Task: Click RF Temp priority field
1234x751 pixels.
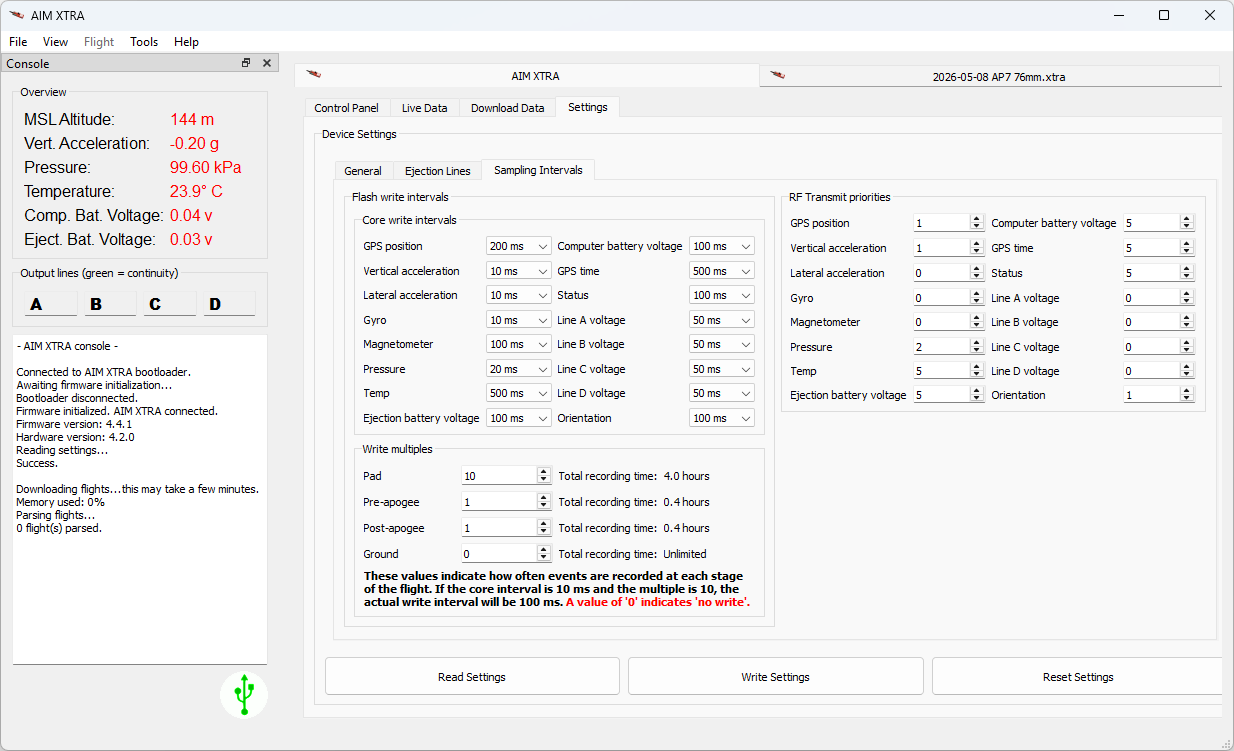Action: 948,371
